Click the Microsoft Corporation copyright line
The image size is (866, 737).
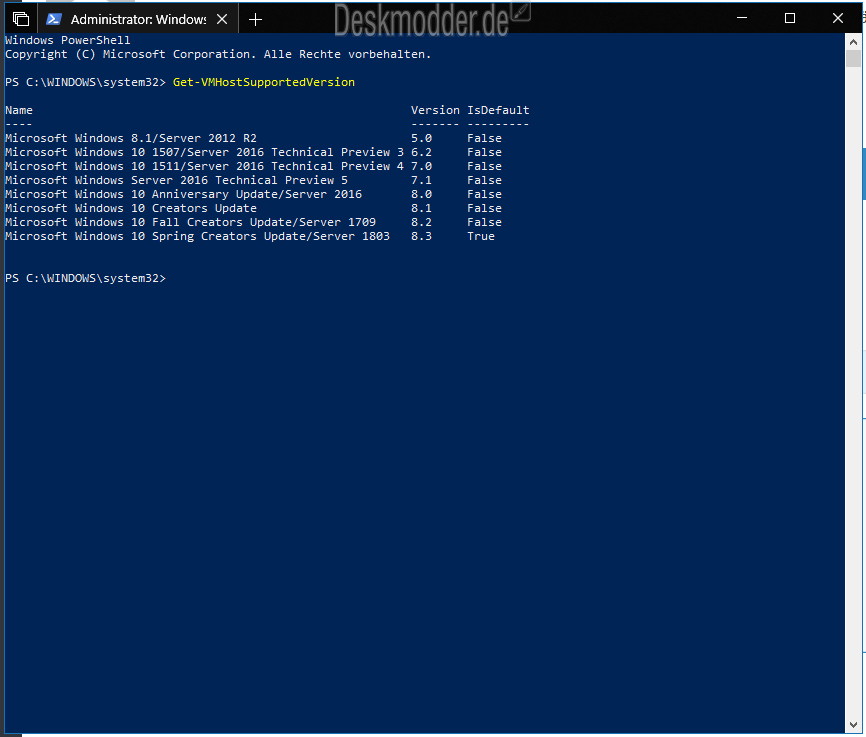(x=218, y=54)
